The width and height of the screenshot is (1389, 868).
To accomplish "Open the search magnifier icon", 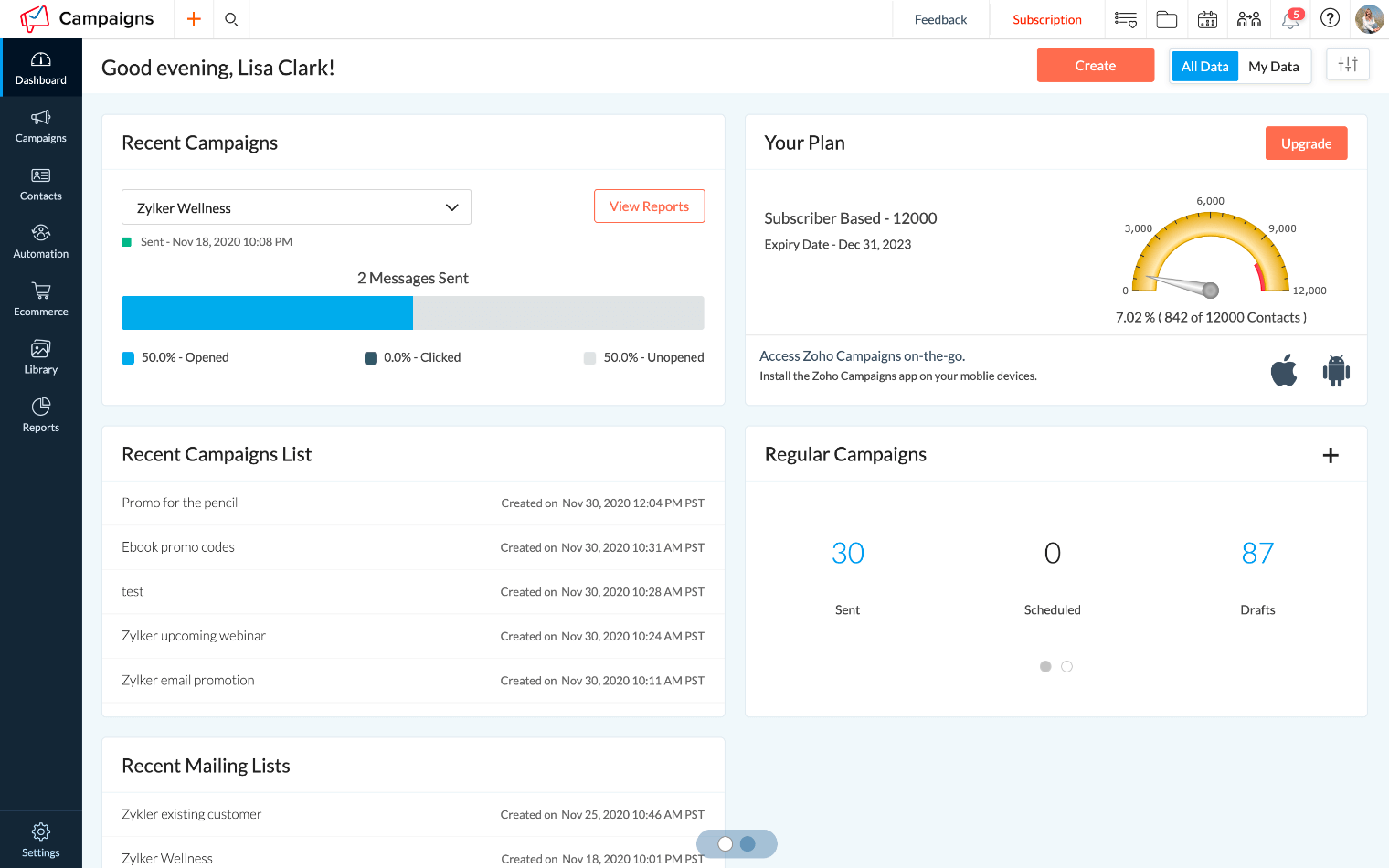I will pos(231,19).
